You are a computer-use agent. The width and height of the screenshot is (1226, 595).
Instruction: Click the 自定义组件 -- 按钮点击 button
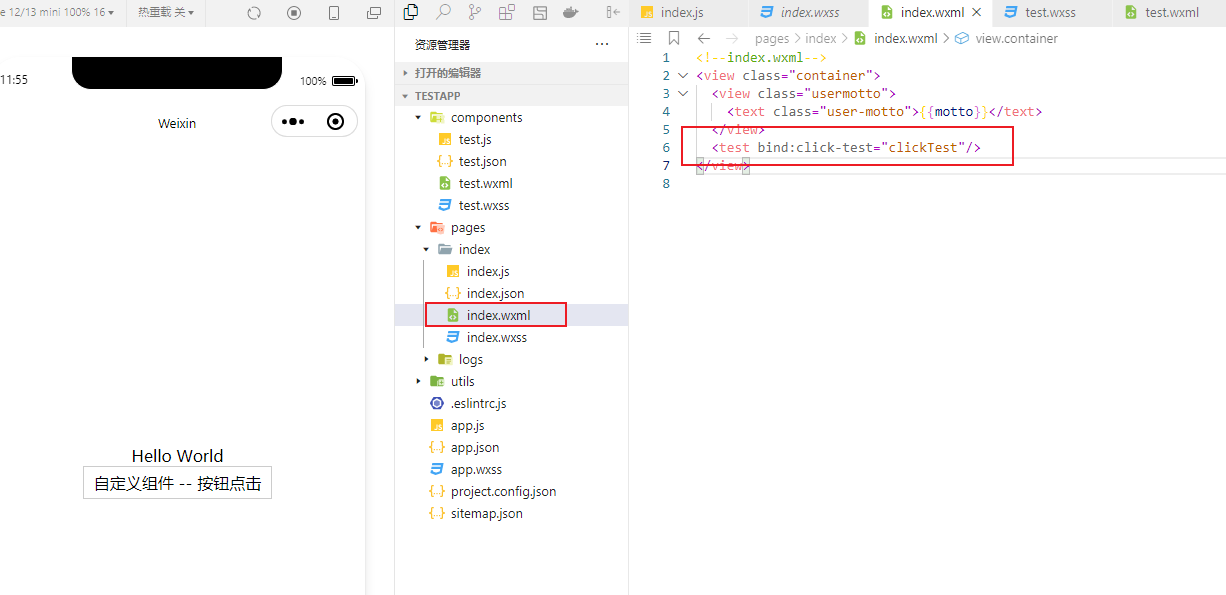pos(177,483)
